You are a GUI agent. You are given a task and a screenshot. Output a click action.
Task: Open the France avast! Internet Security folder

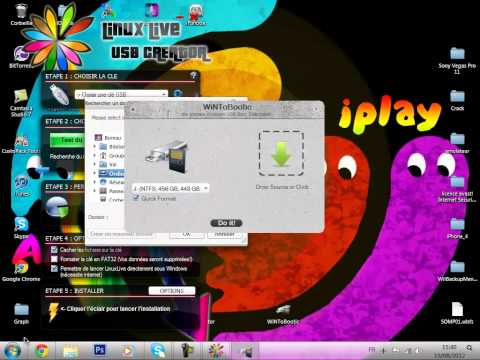tap(457, 189)
